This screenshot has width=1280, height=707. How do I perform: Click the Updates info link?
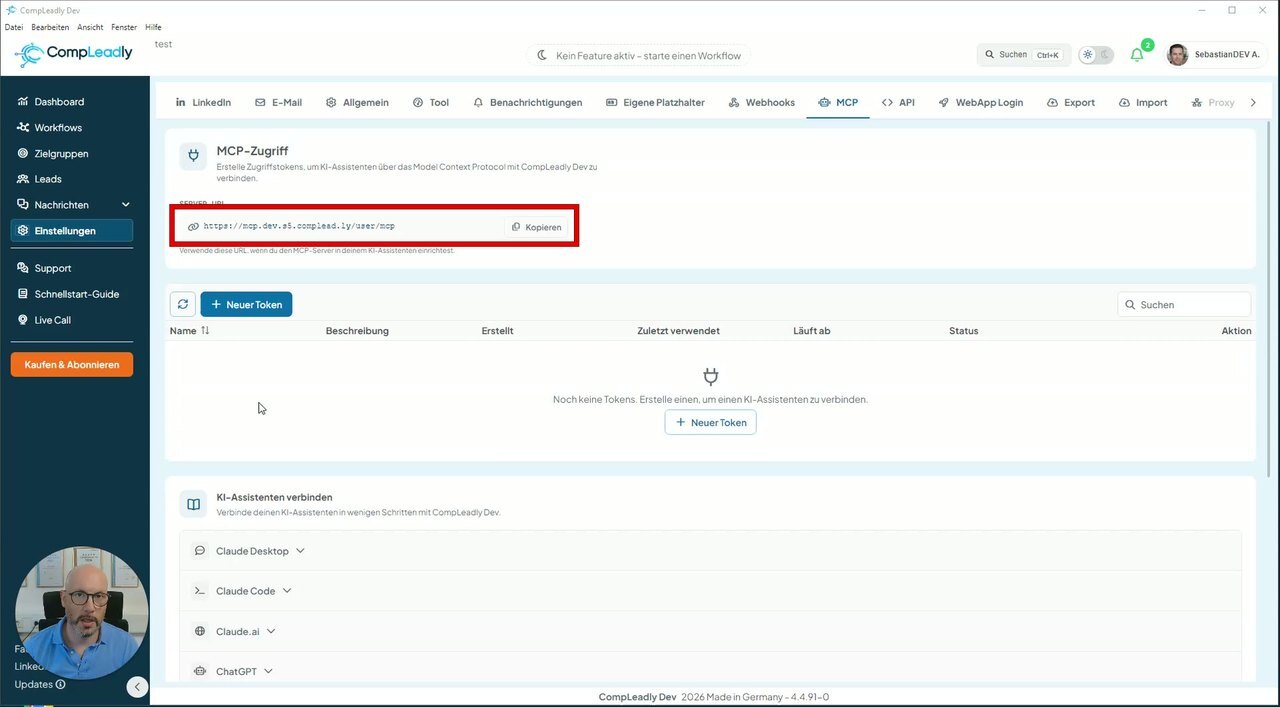(40, 685)
